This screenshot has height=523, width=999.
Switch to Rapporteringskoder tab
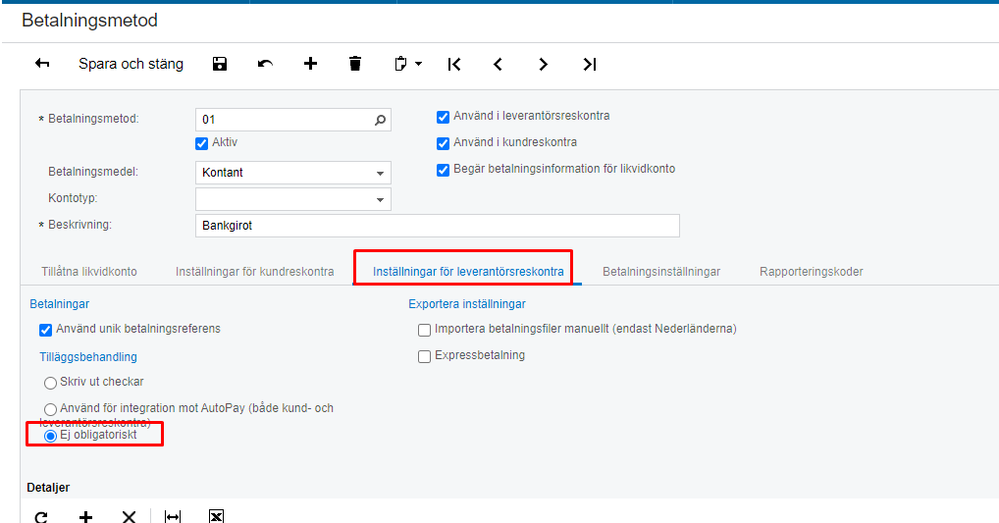coord(811,271)
